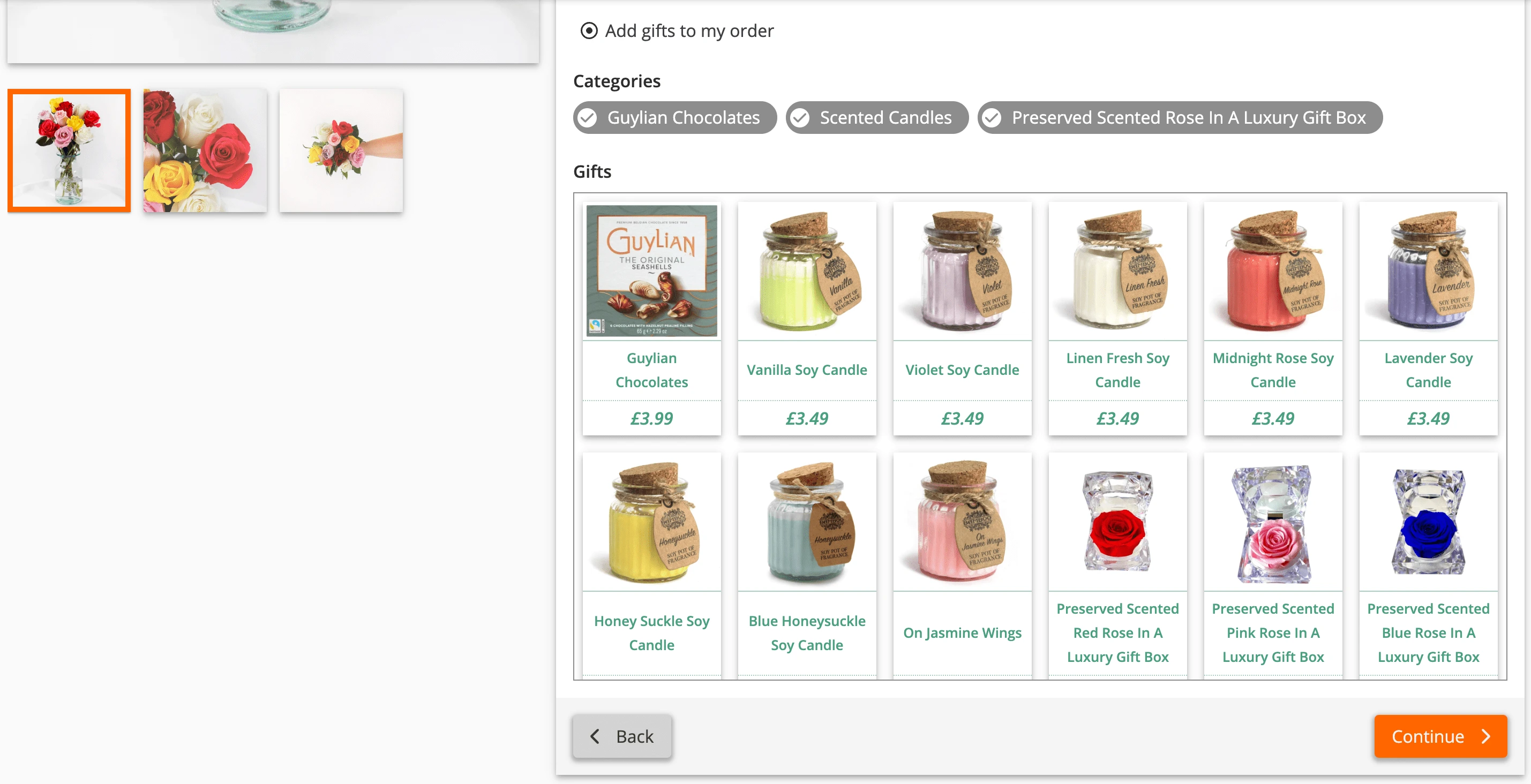Select the bouquet in vase thumbnail
The image size is (1531, 784).
tap(69, 151)
